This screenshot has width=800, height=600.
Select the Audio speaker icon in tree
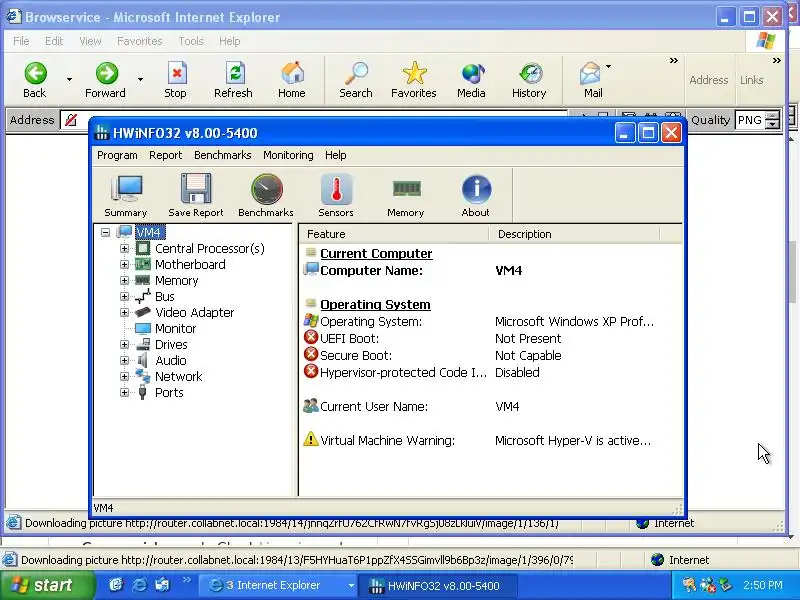coord(143,360)
